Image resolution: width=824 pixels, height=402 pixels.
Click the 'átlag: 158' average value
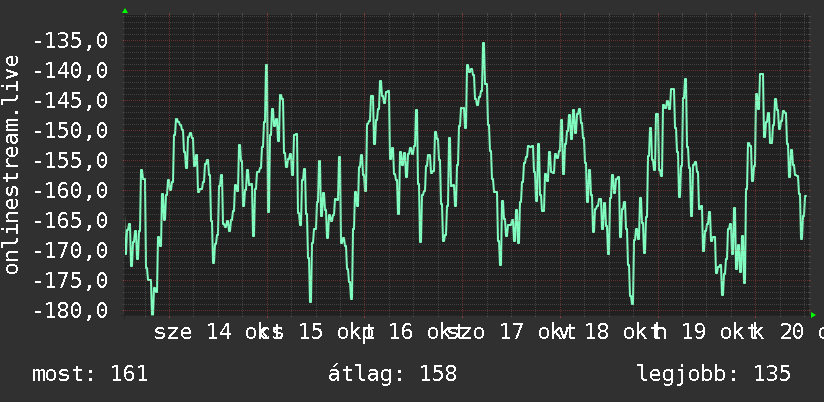pyautogui.click(x=393, y=374)
